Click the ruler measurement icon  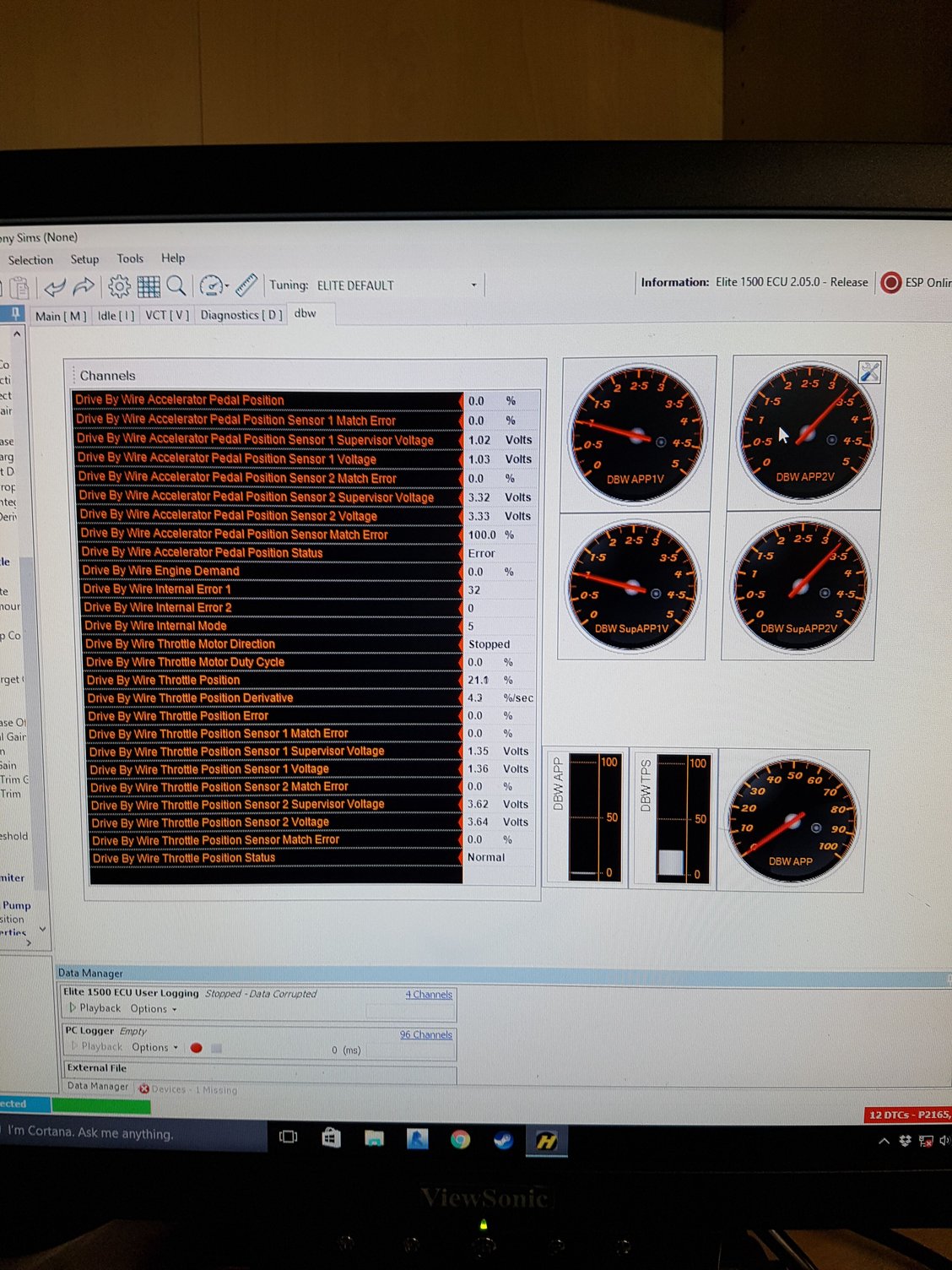[x=248, y=285]
